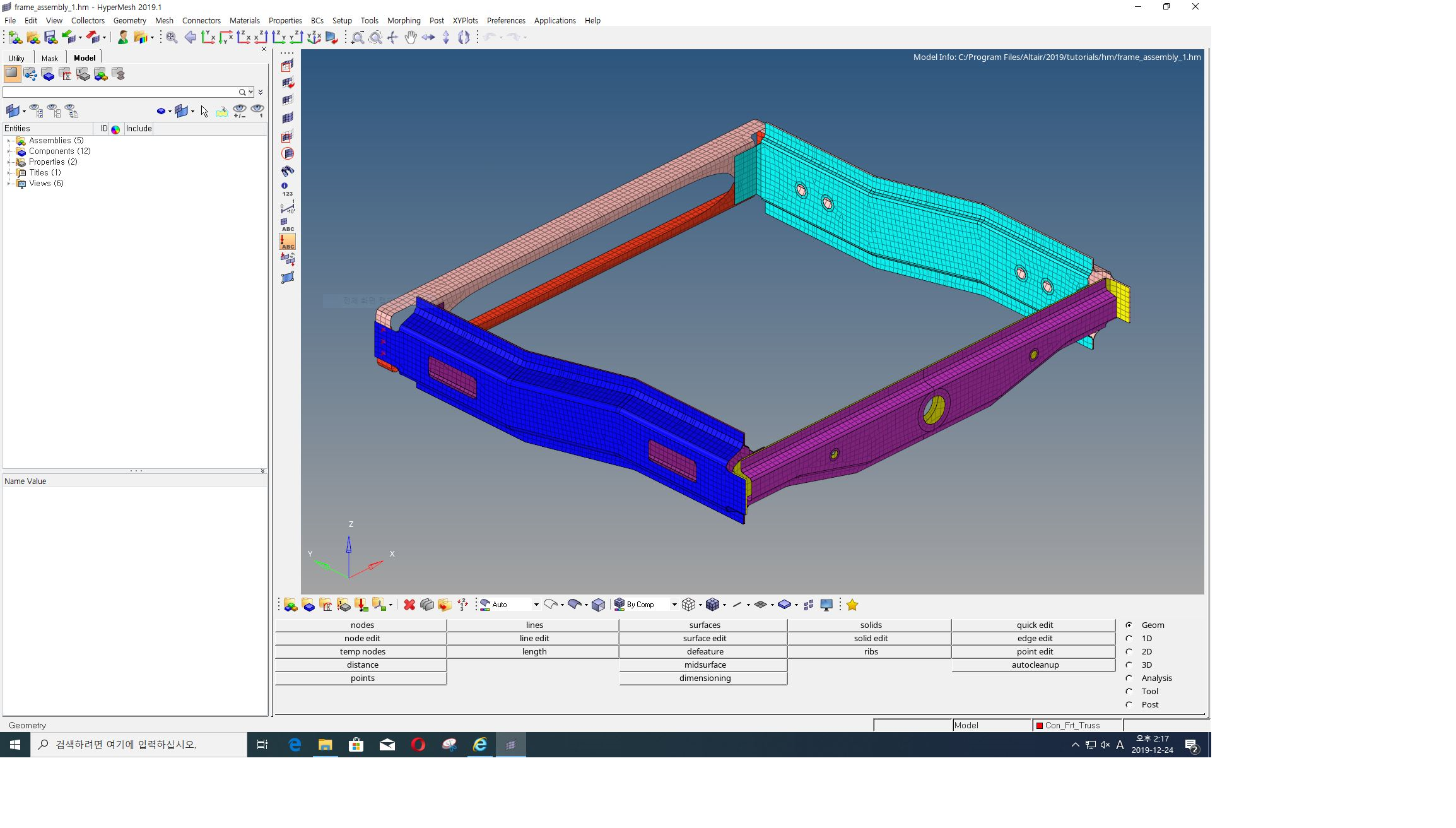Click the previous view back arrow icon

(190, 38)
